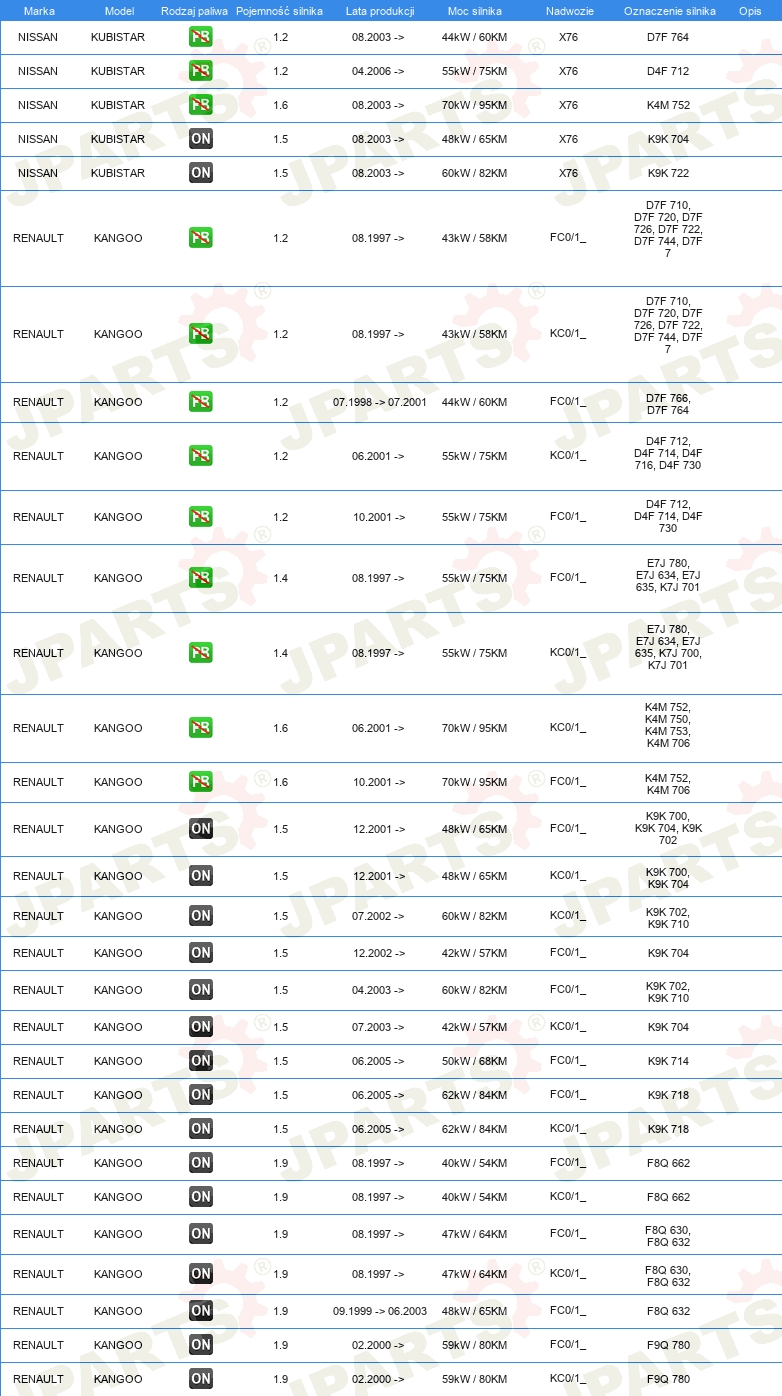Click diesel ON icon in Kubistar K9K 722 row
Image resolution: width=782 pixels, height=1396 pixels.
[201, 173]
